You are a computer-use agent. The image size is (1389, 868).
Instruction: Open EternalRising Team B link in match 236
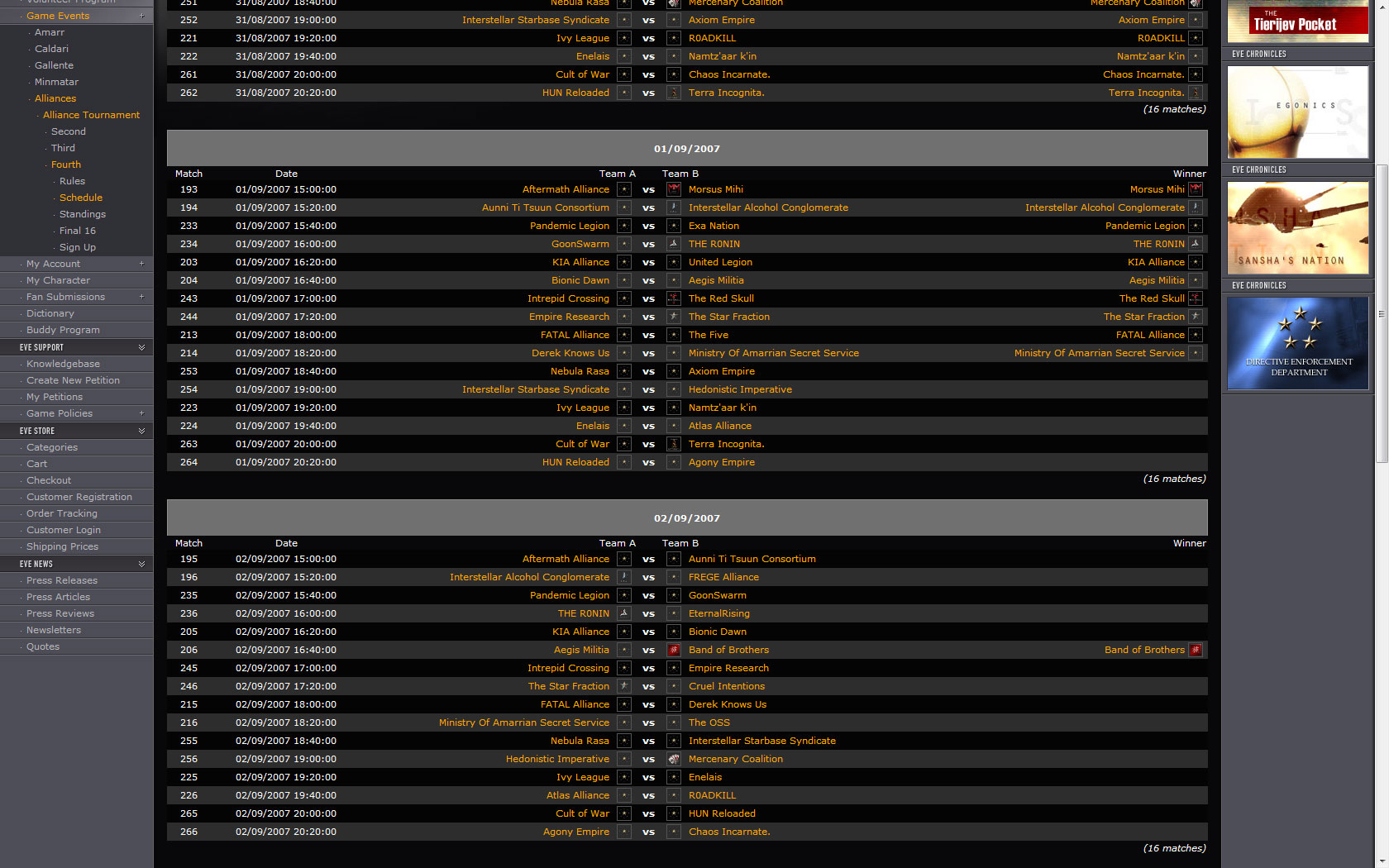coord(719,613)
